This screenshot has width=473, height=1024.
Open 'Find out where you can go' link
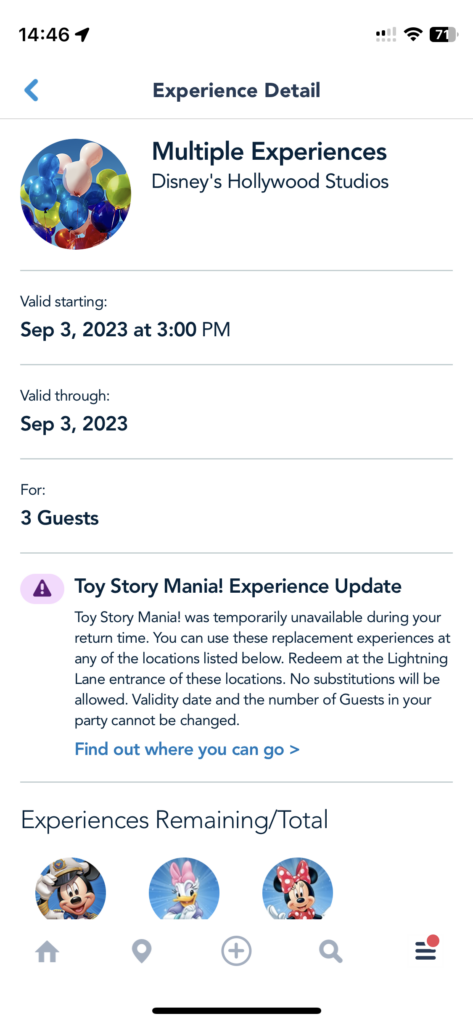(x=187, y=749)
